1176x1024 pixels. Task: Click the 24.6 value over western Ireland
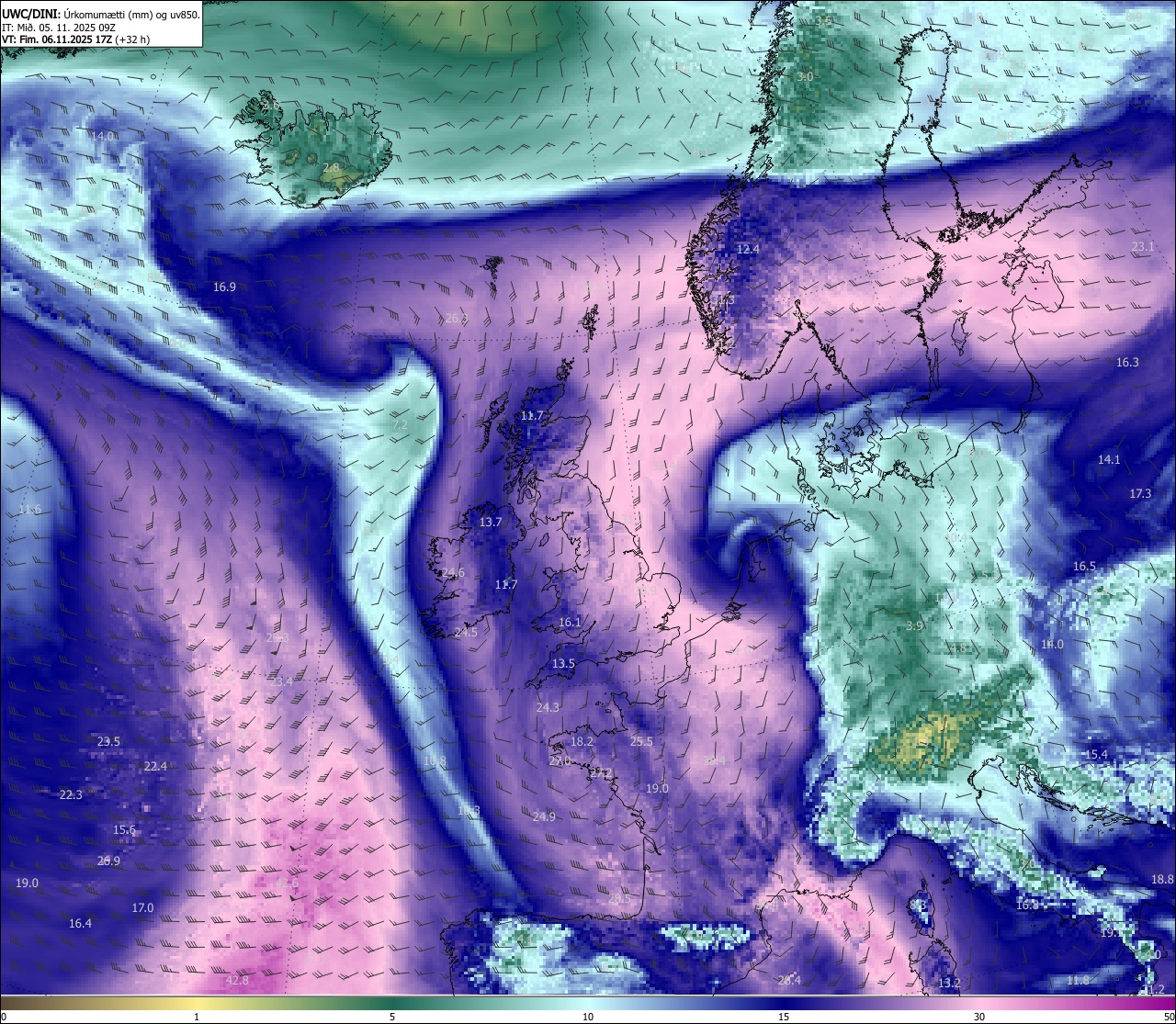coord(453,573)
